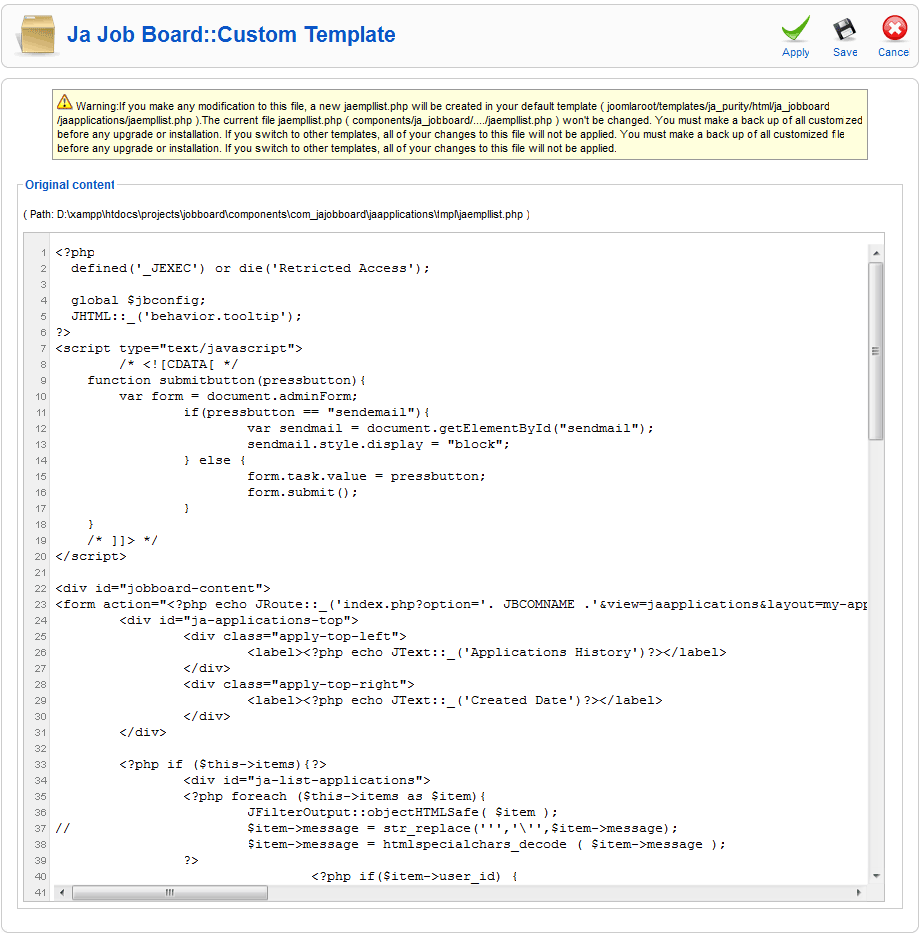Click 'var form = document.adminForm;' line
The width and height of the screenshot is (921, 937).
238,396
